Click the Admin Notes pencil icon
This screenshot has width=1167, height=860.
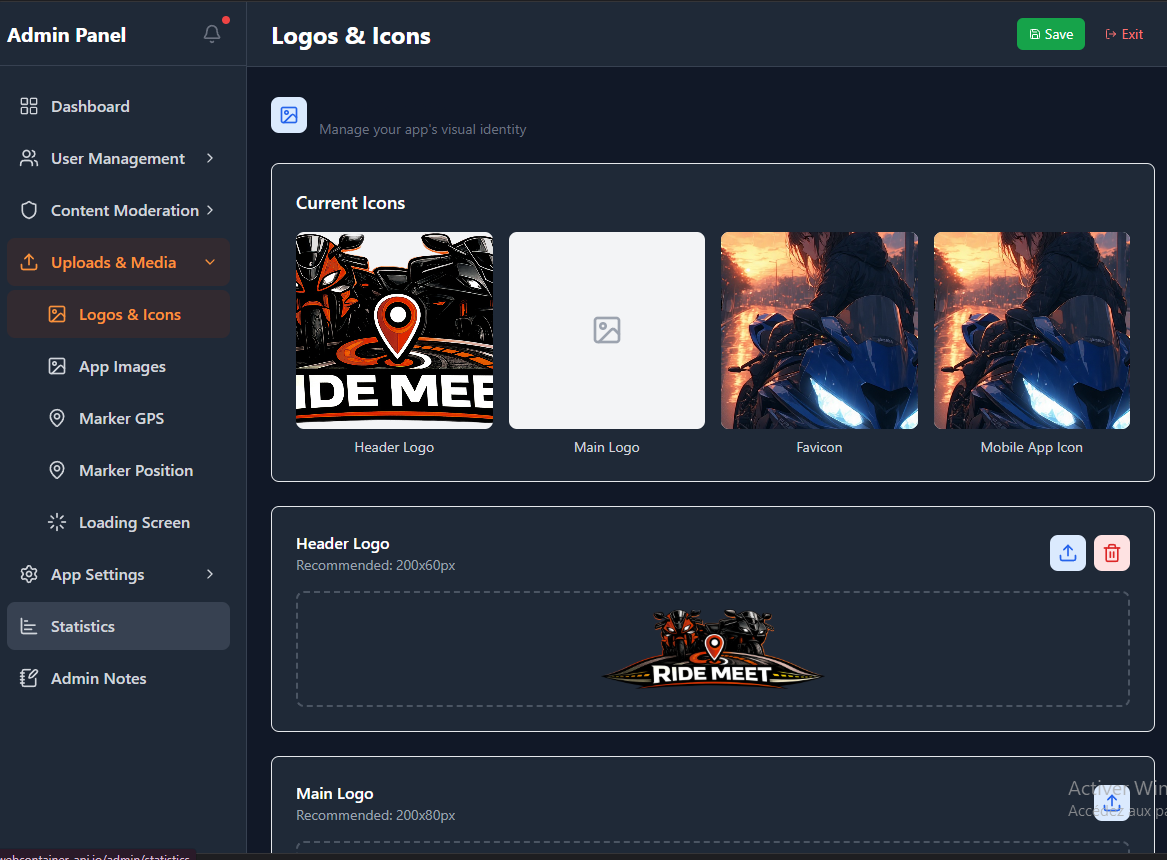pos(29,678)
